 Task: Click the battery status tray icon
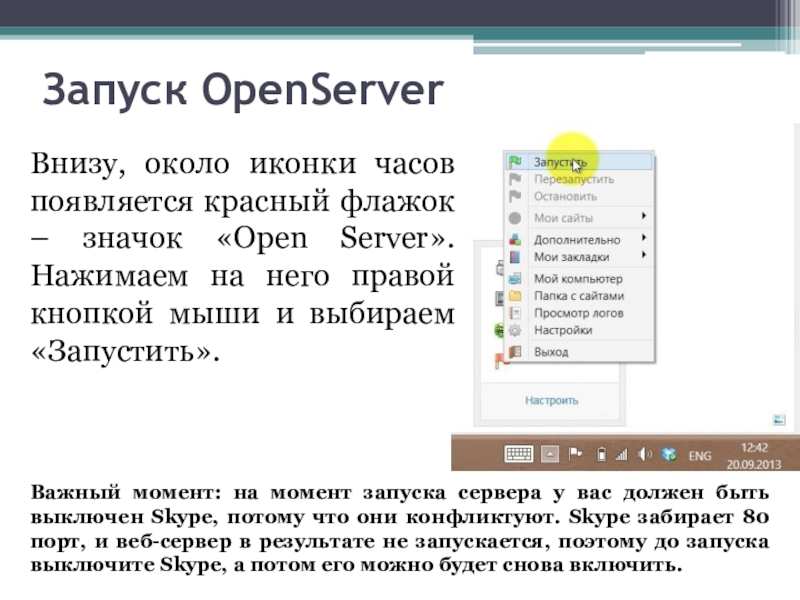point(600,455)
